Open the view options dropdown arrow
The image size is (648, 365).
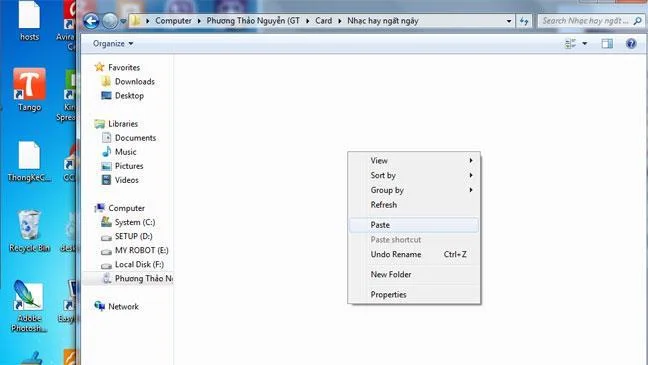click(585, 43)
